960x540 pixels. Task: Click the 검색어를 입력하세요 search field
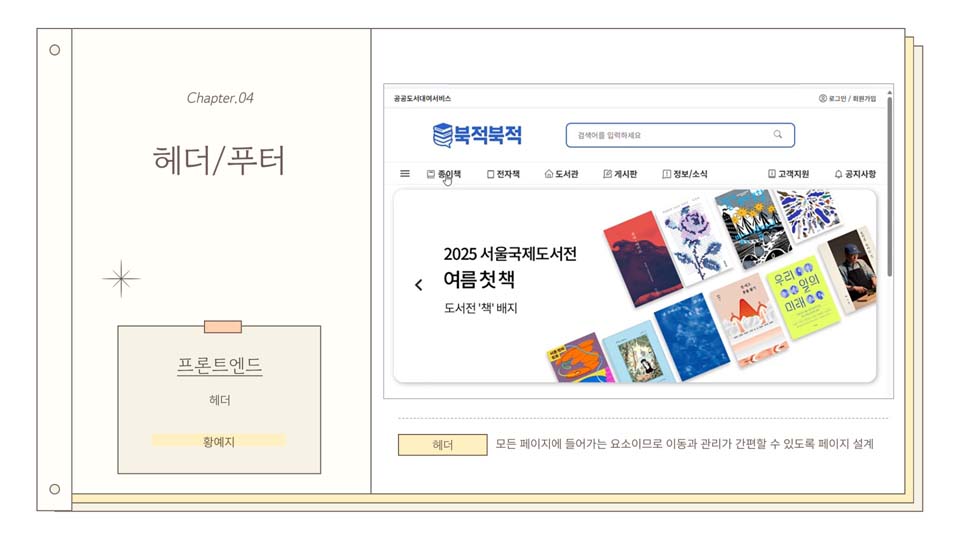[x=680, y=135]
